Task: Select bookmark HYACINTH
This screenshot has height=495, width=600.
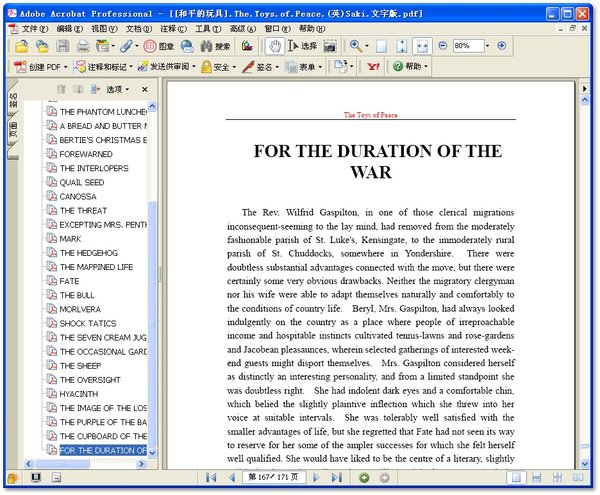Action: (78, 394)
